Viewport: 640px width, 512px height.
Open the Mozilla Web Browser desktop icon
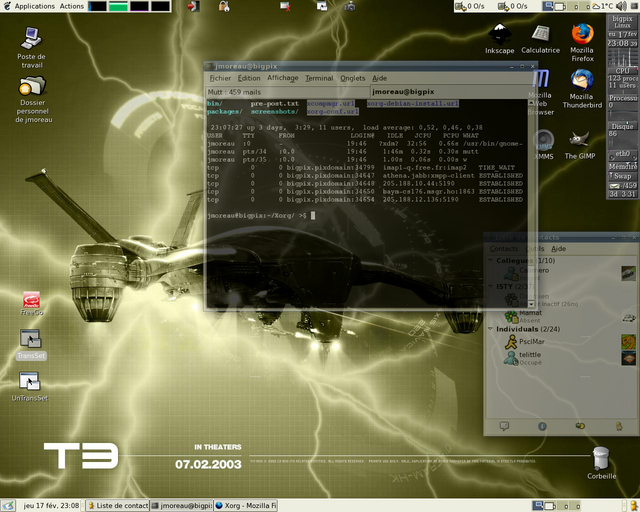[541, 93]
